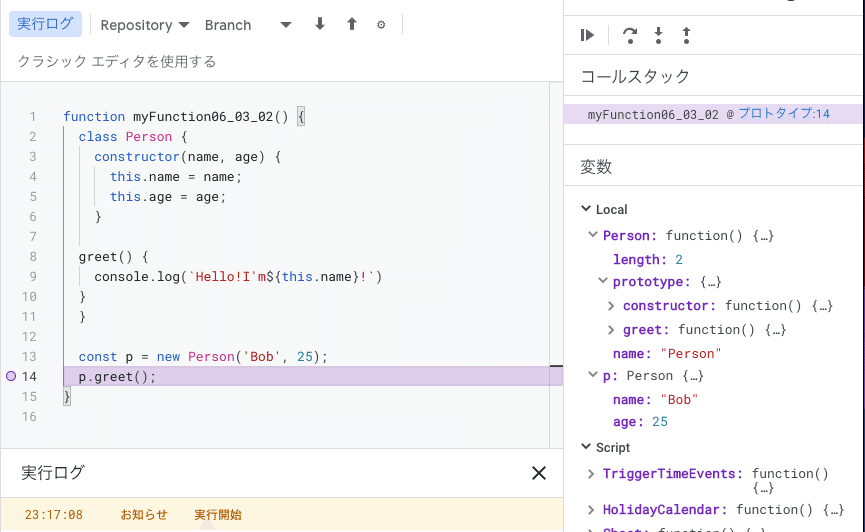865x532 pixels.
Task: Open the Repository dropdown
Action: [145, 25]
